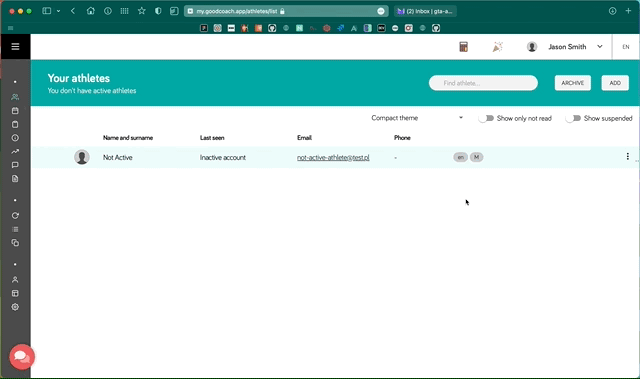Click the copy duplicate icon in sidebar
The width and height of the screenshot is (640, 379).
click(x=15, y=243)
